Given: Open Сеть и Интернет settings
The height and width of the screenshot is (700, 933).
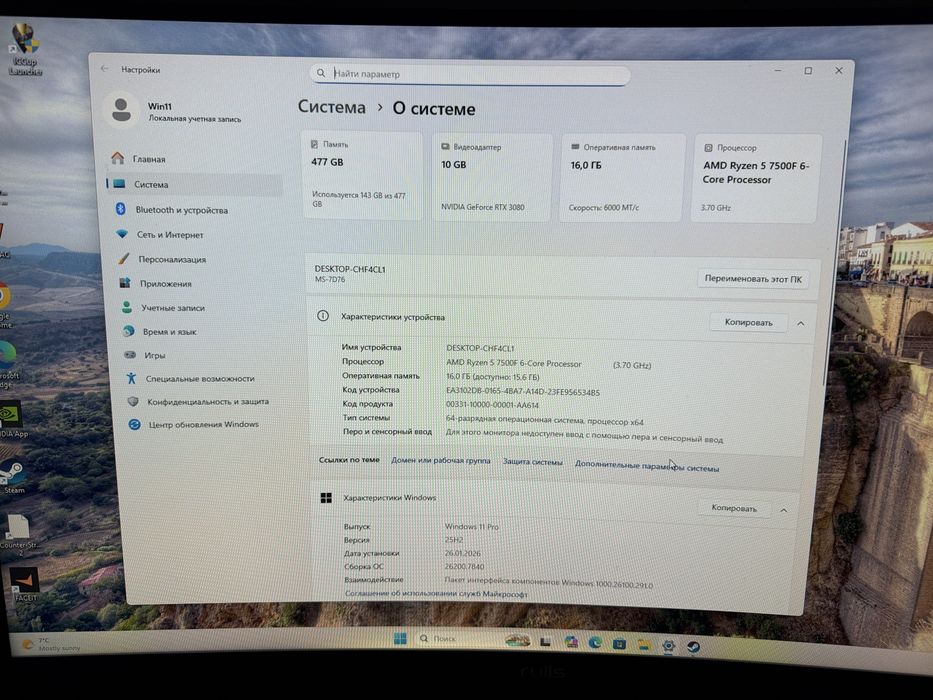Looking at the screenshot, I should click(x=198, y=235).
